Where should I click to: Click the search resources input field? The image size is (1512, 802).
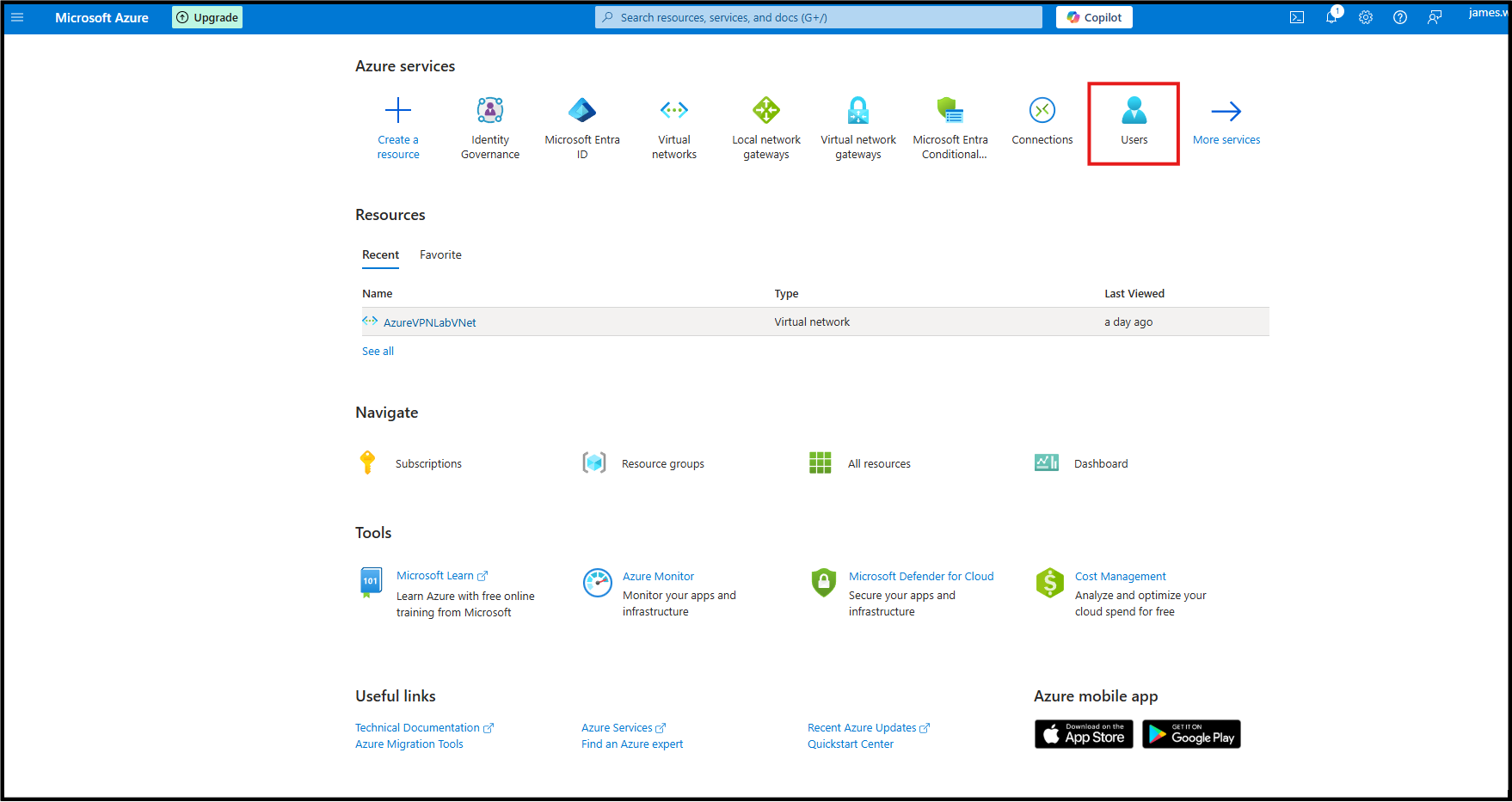coord(819,17)
